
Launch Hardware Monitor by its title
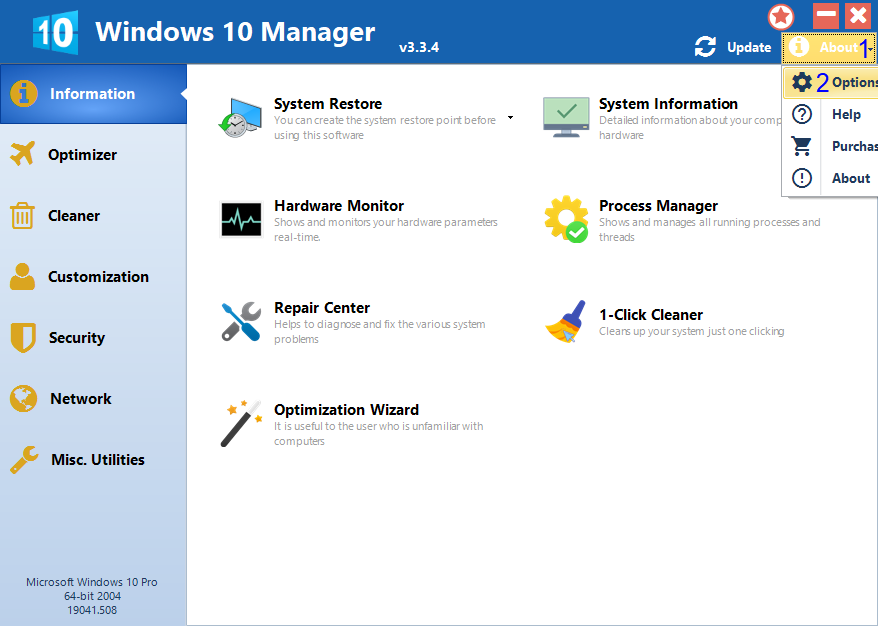[x=339, y=205]
